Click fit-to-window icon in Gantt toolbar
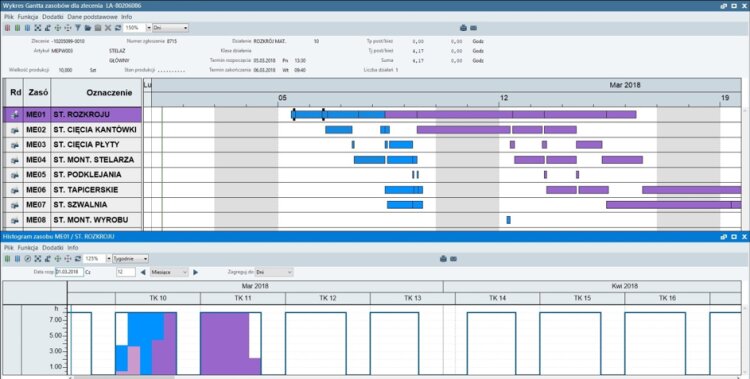 (x=37, y=28)
